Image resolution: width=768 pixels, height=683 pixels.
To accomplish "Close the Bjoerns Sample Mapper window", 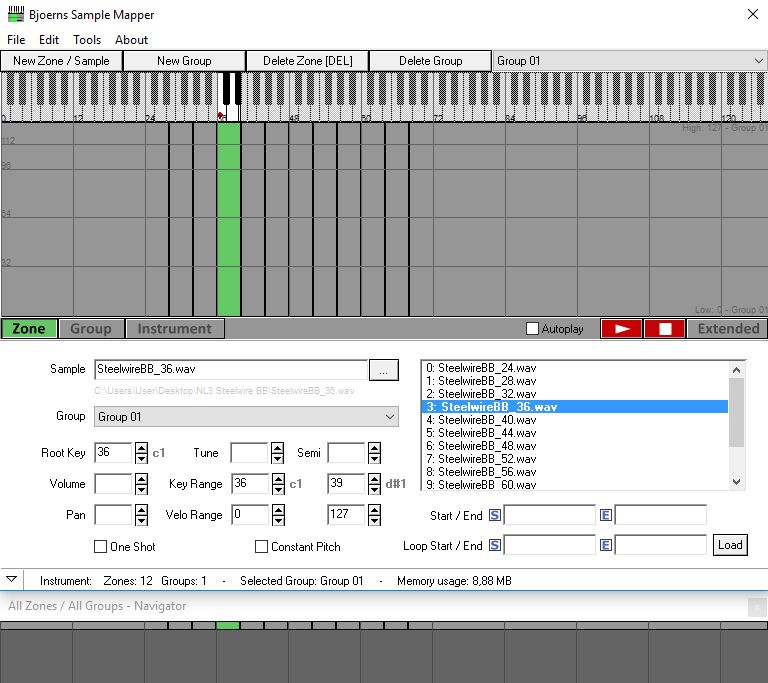I will pyautogui.click(x=753, y=14).
